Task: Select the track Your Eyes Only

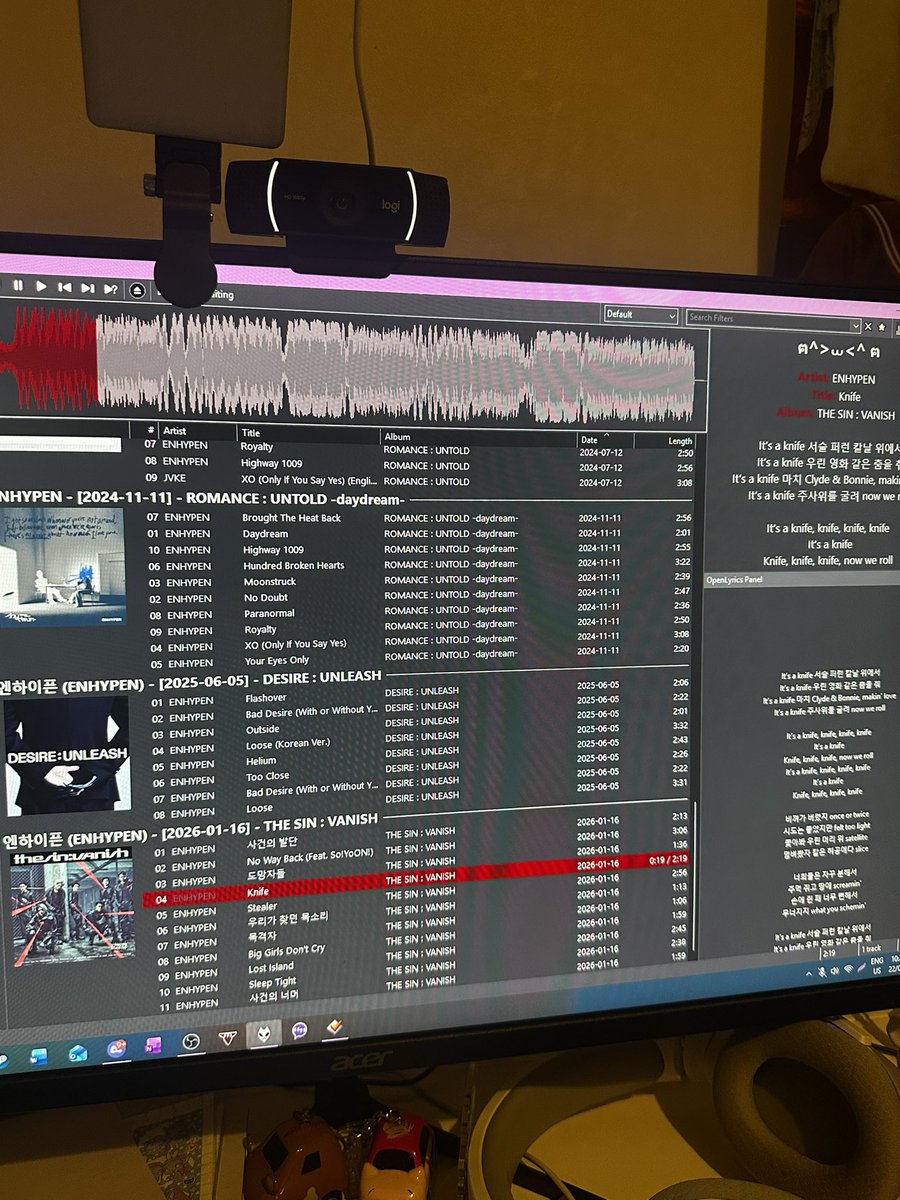Action: point(277,661)
